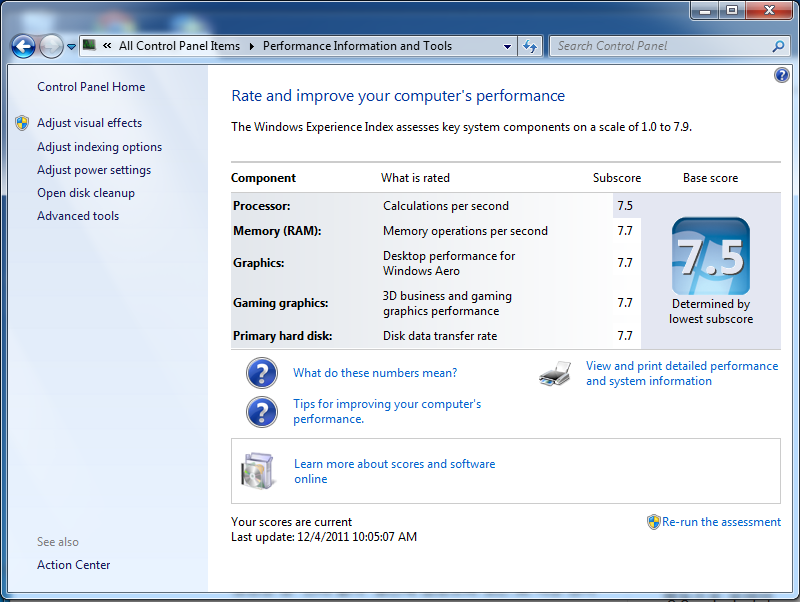
Task: Minimize the Control Panel window
Action: pos(705,10)
